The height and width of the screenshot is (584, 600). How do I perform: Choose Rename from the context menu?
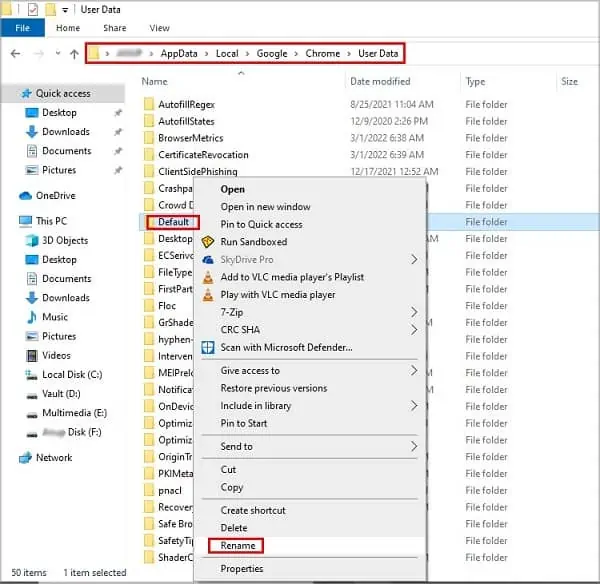point(237,546)
